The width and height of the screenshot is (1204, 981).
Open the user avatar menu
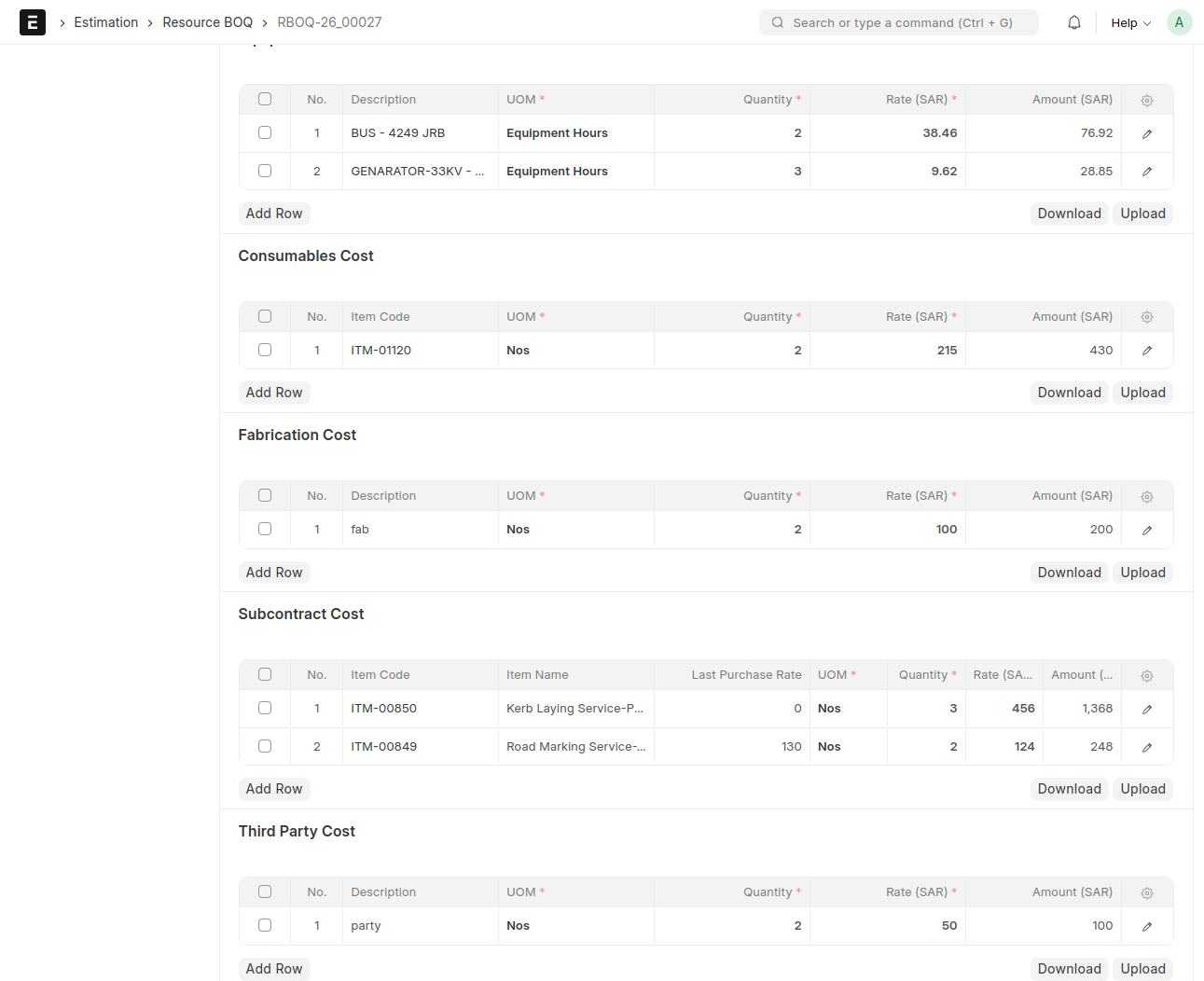click(1179, 22)
